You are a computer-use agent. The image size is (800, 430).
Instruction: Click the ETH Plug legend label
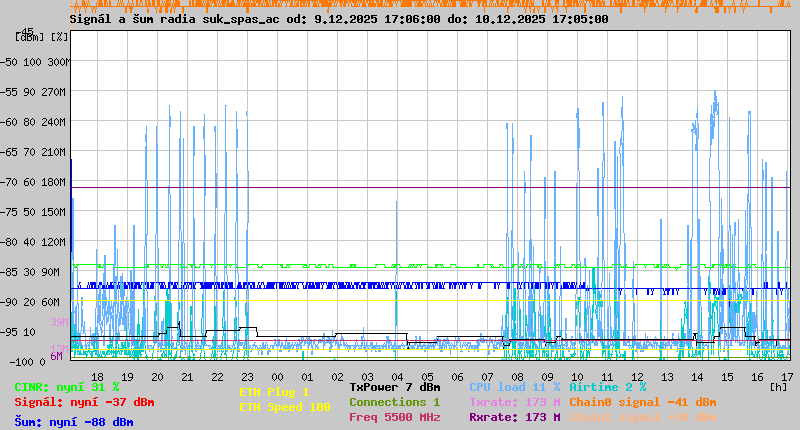click(274, 392)
